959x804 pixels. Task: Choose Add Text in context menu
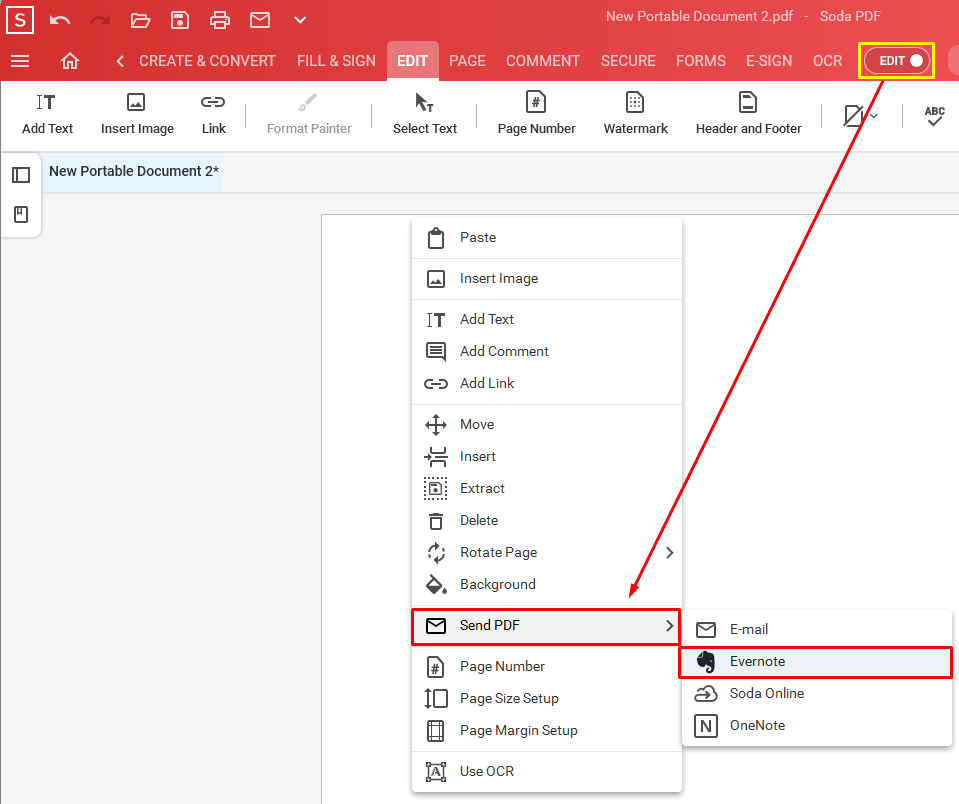click(547, 320)
